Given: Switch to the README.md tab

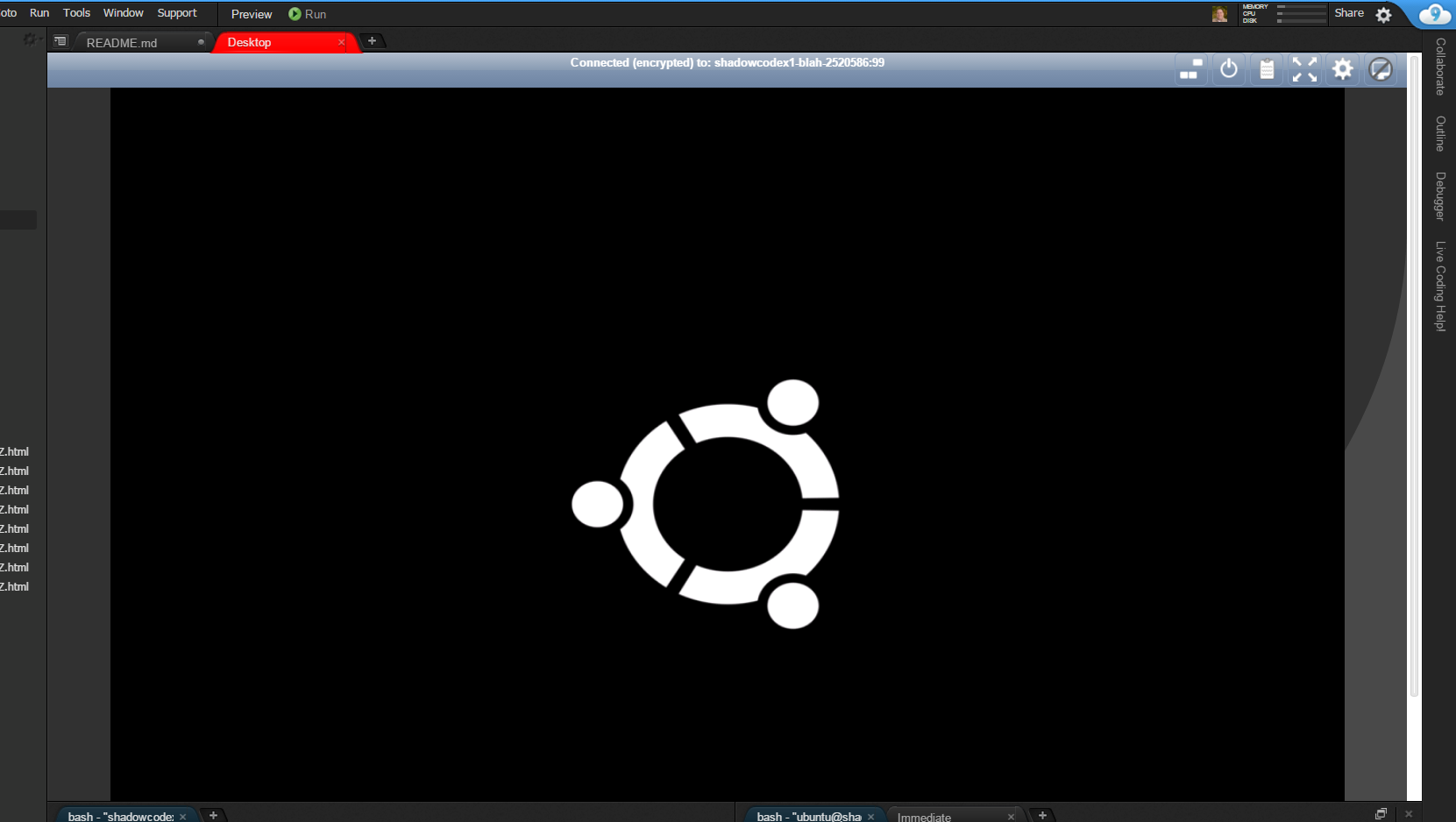Looking at the screenshot, I should (140, 42).
